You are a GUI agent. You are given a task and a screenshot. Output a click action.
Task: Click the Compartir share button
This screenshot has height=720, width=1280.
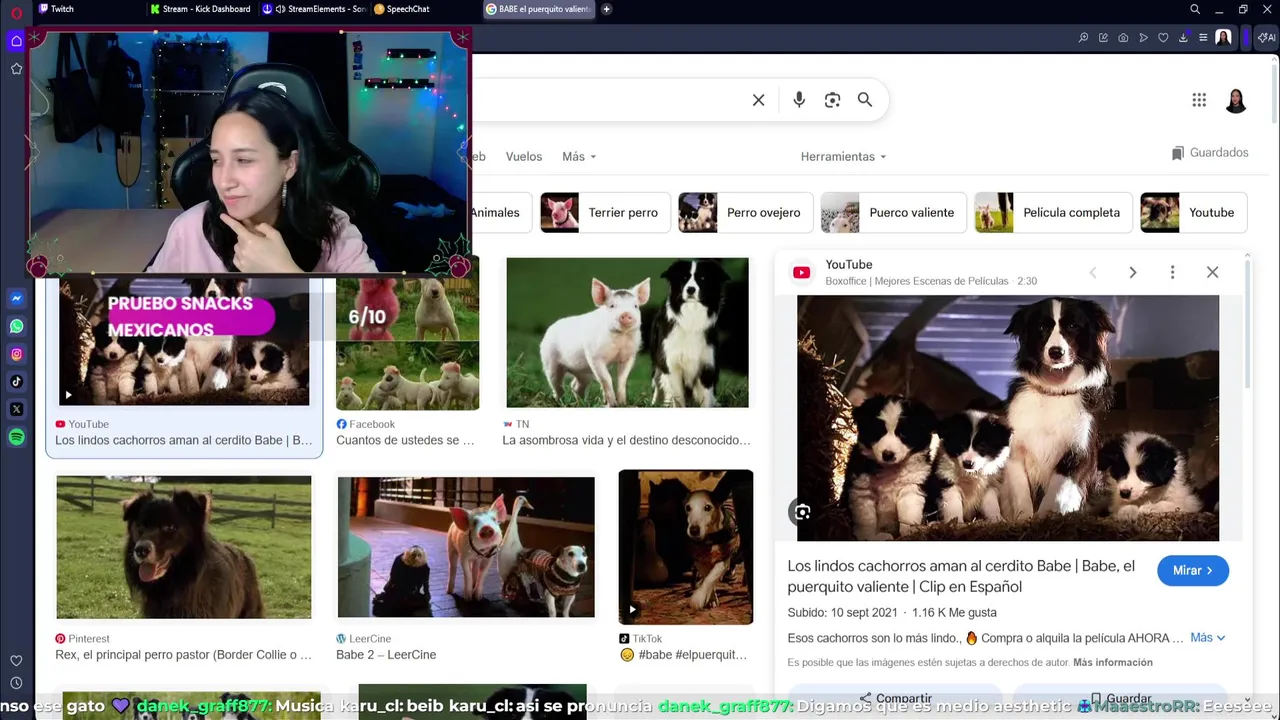coord(895,698)
